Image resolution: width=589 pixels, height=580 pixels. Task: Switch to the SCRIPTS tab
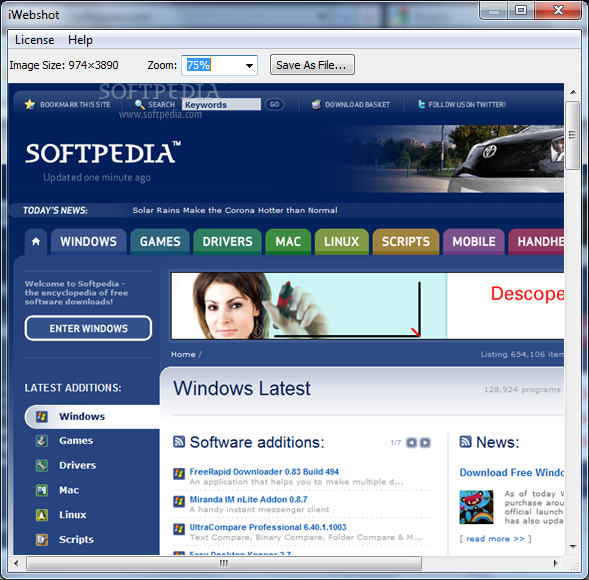point(406,242)
